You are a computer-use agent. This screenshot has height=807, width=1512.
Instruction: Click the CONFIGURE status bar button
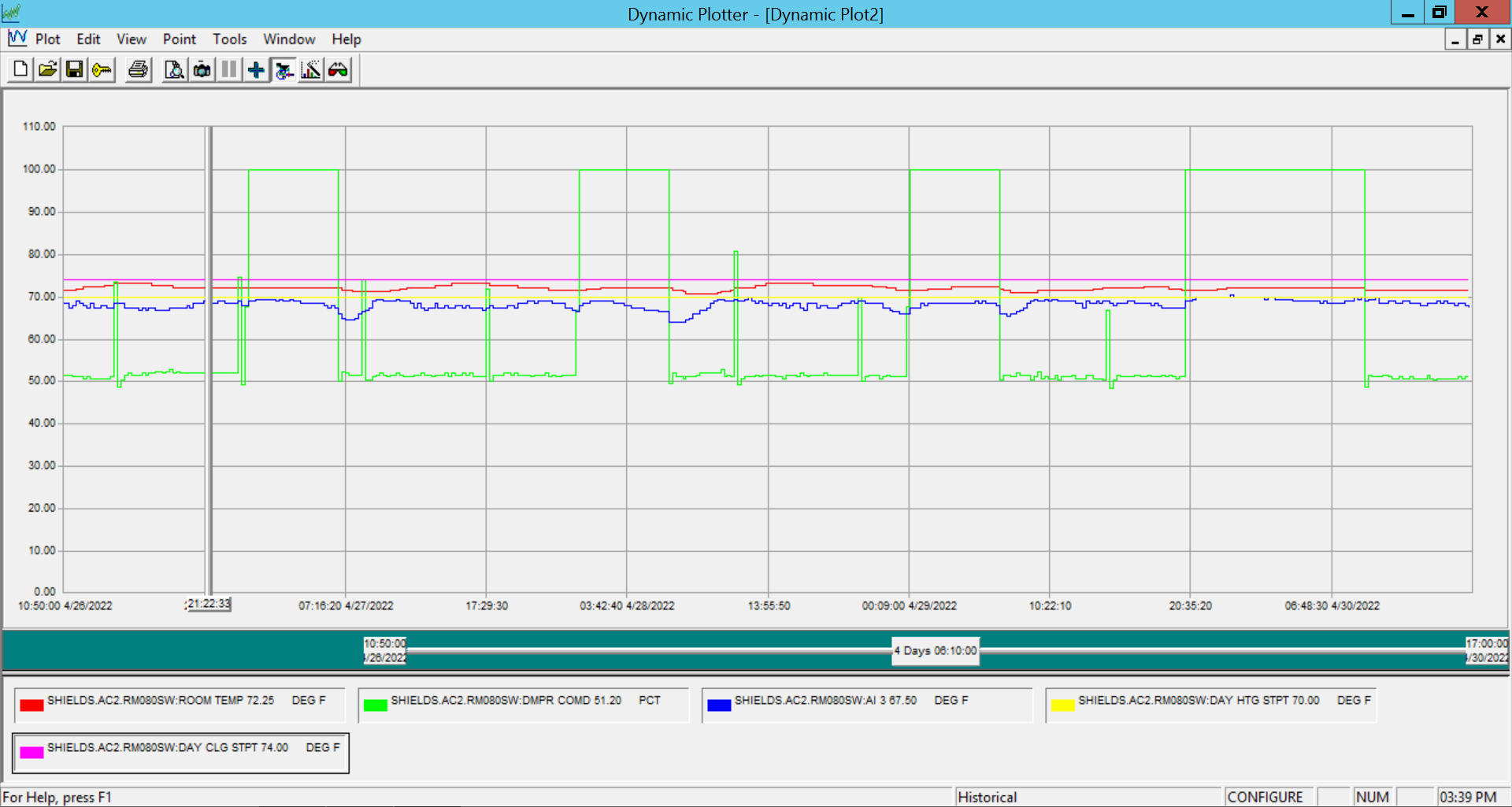pyautogui.click(x=1268, y=796)
